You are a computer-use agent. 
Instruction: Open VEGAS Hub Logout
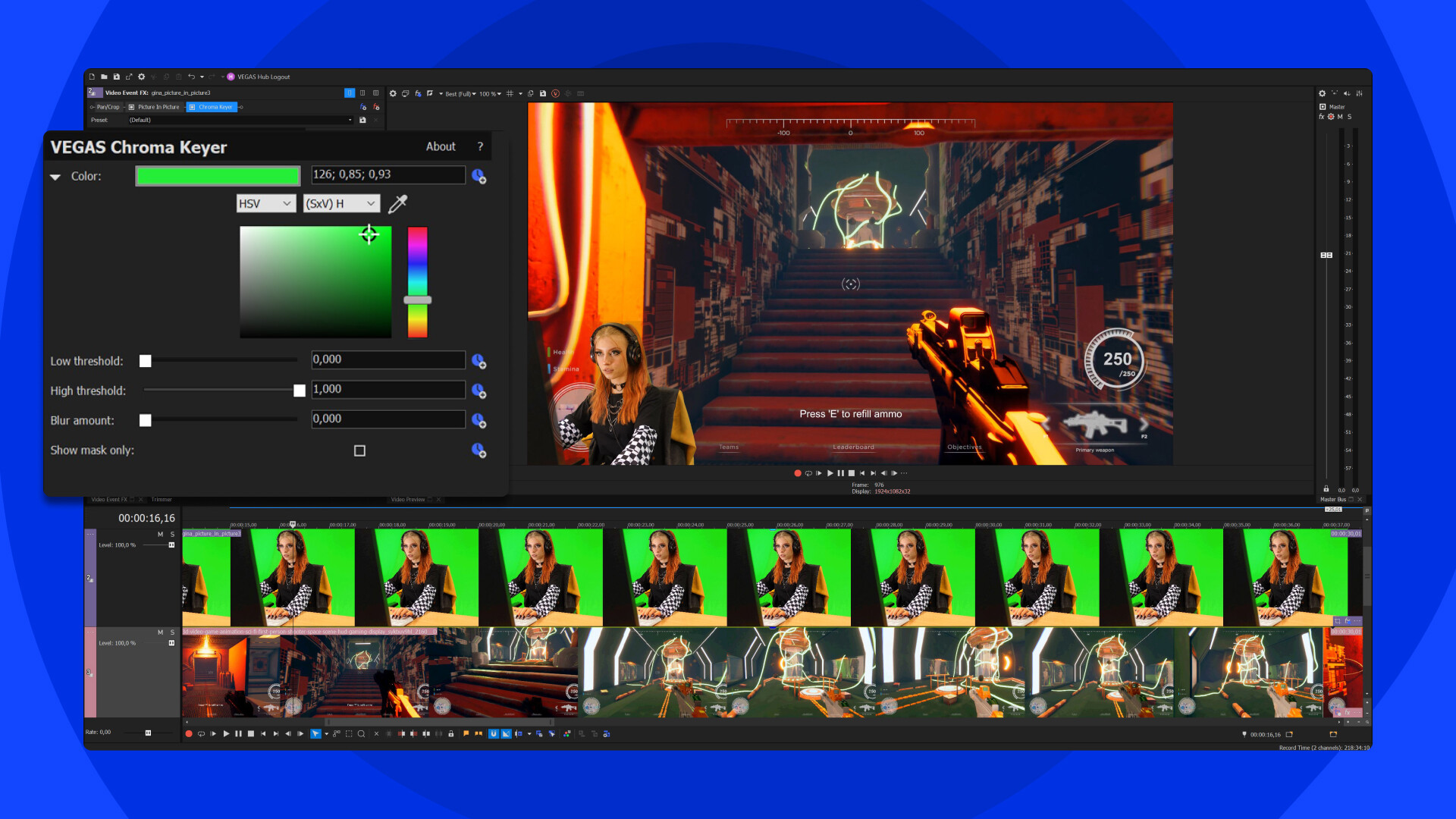(256, 77)
